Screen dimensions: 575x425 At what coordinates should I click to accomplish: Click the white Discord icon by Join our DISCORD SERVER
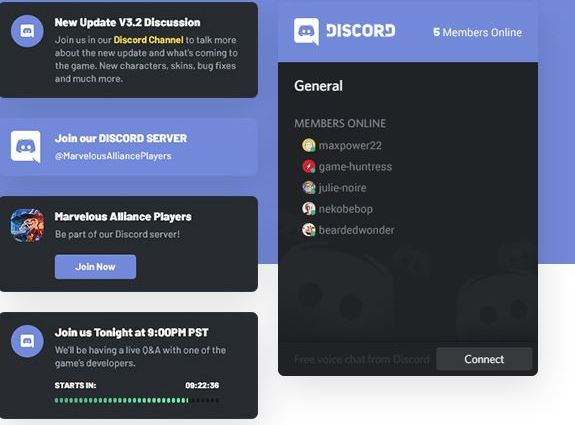26,147
